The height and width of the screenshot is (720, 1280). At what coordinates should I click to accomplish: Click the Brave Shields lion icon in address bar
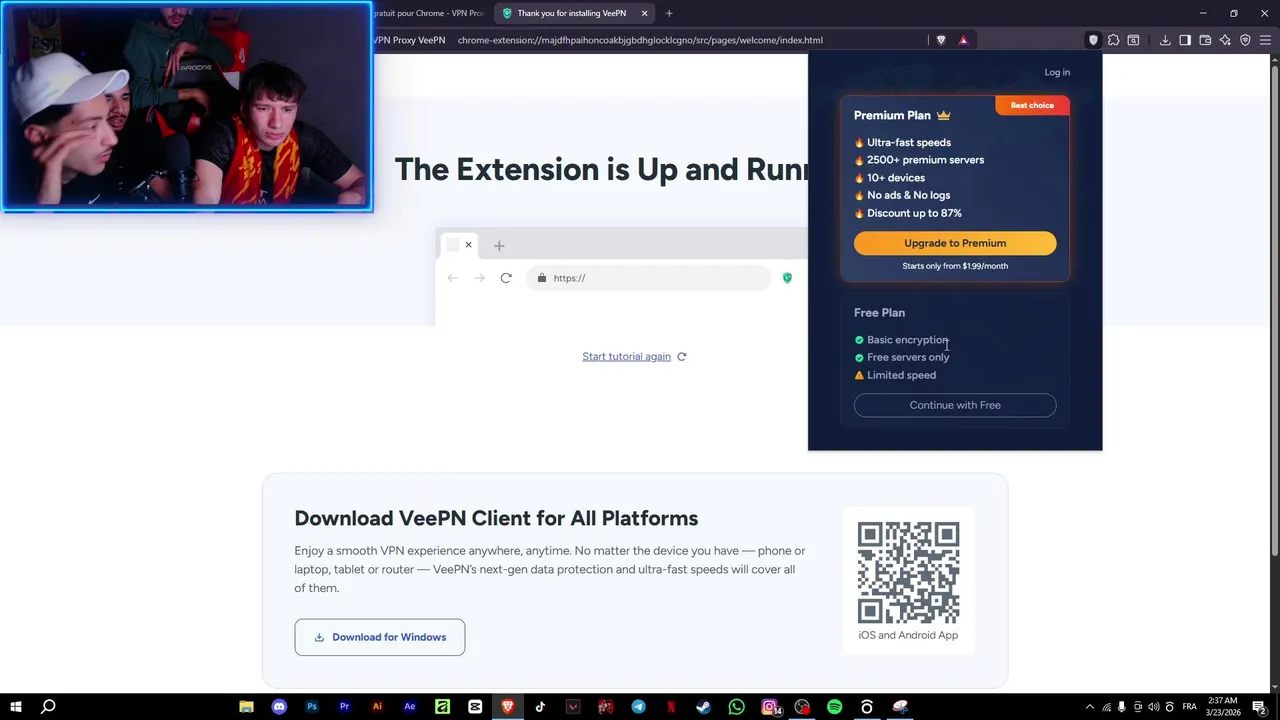[941, 40]
